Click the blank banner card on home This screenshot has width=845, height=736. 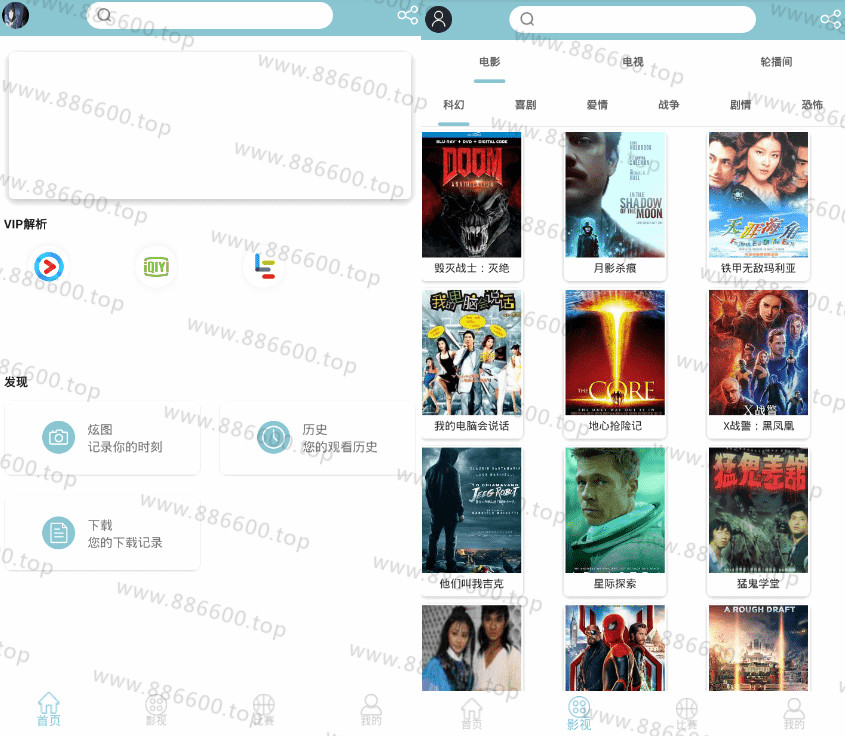coord(210,126)
